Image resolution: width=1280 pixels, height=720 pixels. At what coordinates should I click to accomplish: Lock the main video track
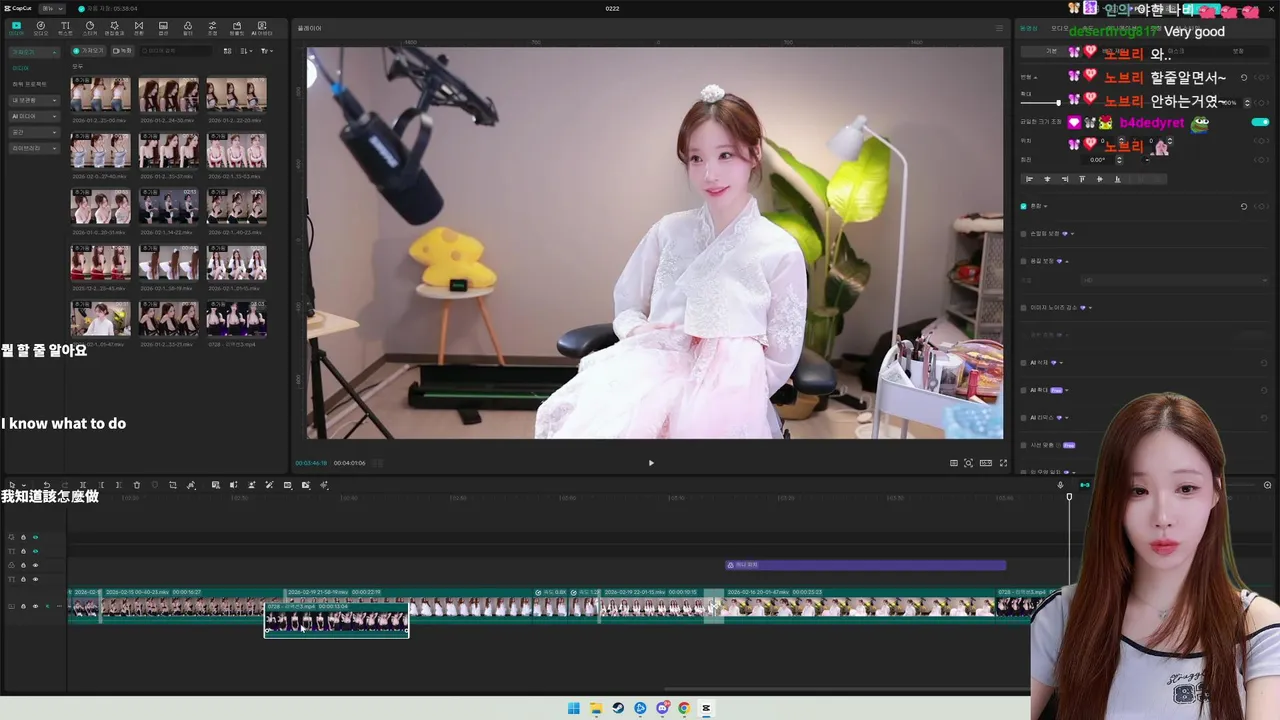point(23,606)
